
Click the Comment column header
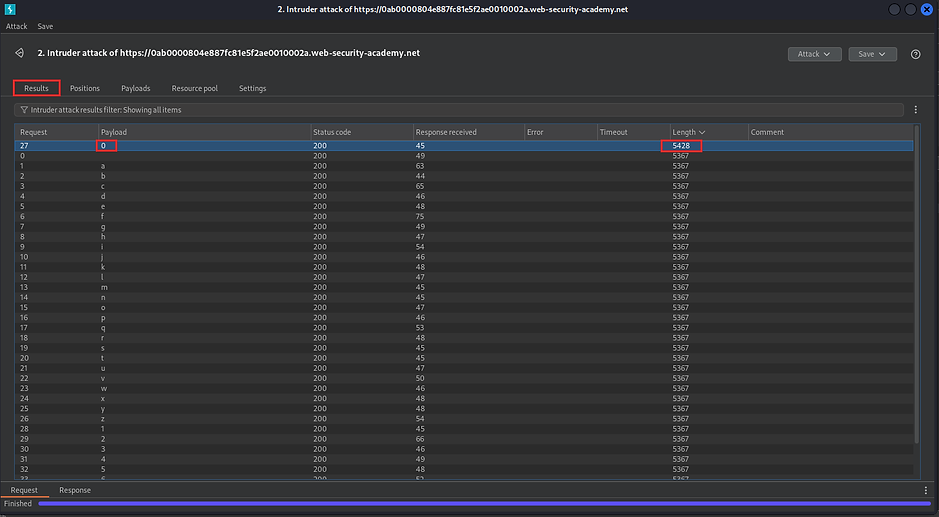coord(831,132)
